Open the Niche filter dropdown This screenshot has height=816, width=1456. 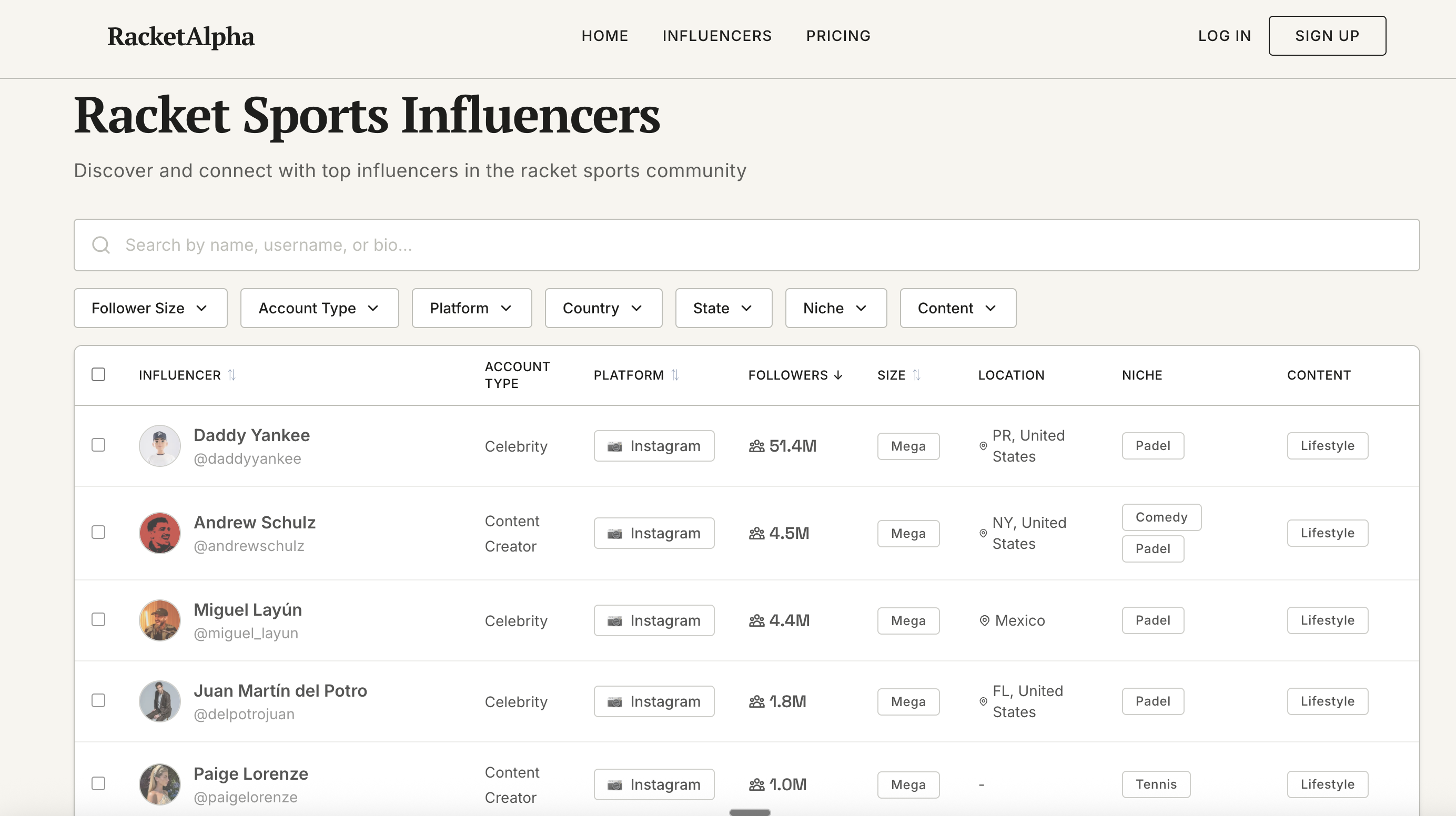coord(835,308)
